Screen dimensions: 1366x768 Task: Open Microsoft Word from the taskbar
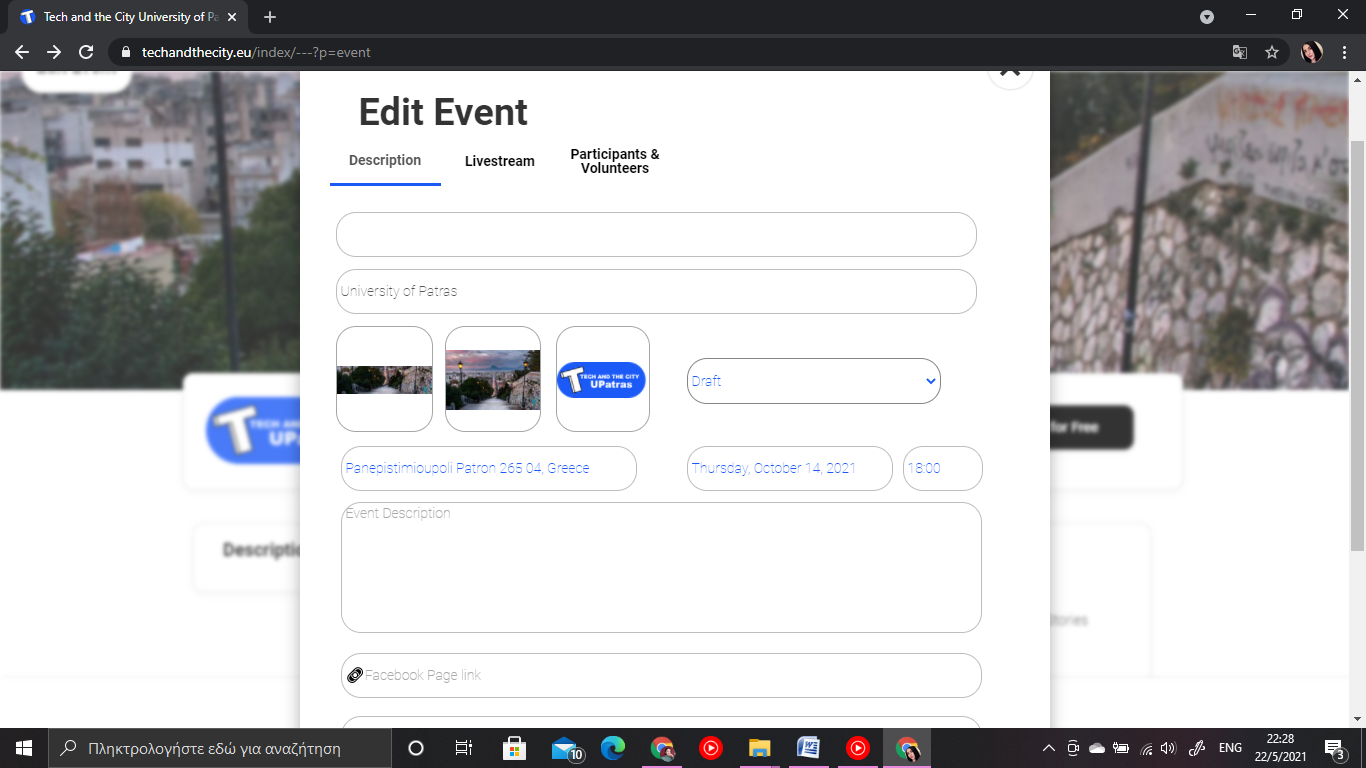click(x=808, y=748)
